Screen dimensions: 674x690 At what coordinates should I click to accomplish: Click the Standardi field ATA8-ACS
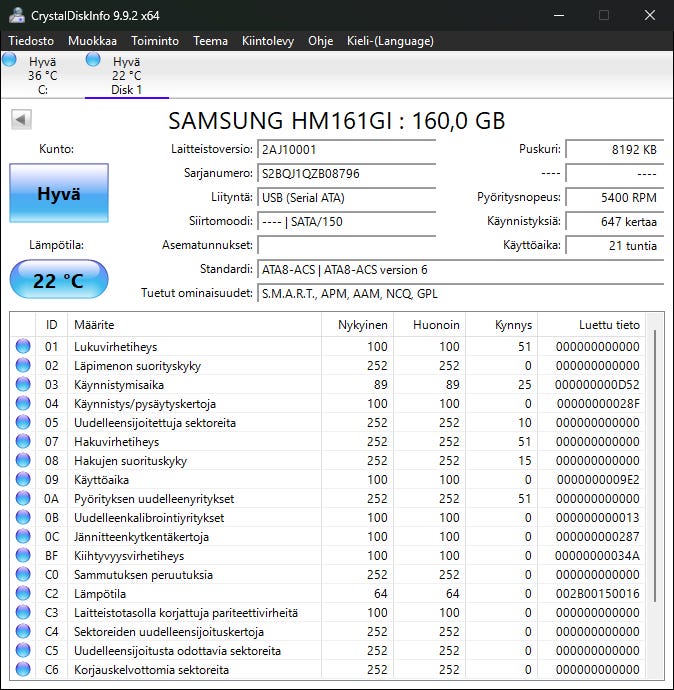461,269
